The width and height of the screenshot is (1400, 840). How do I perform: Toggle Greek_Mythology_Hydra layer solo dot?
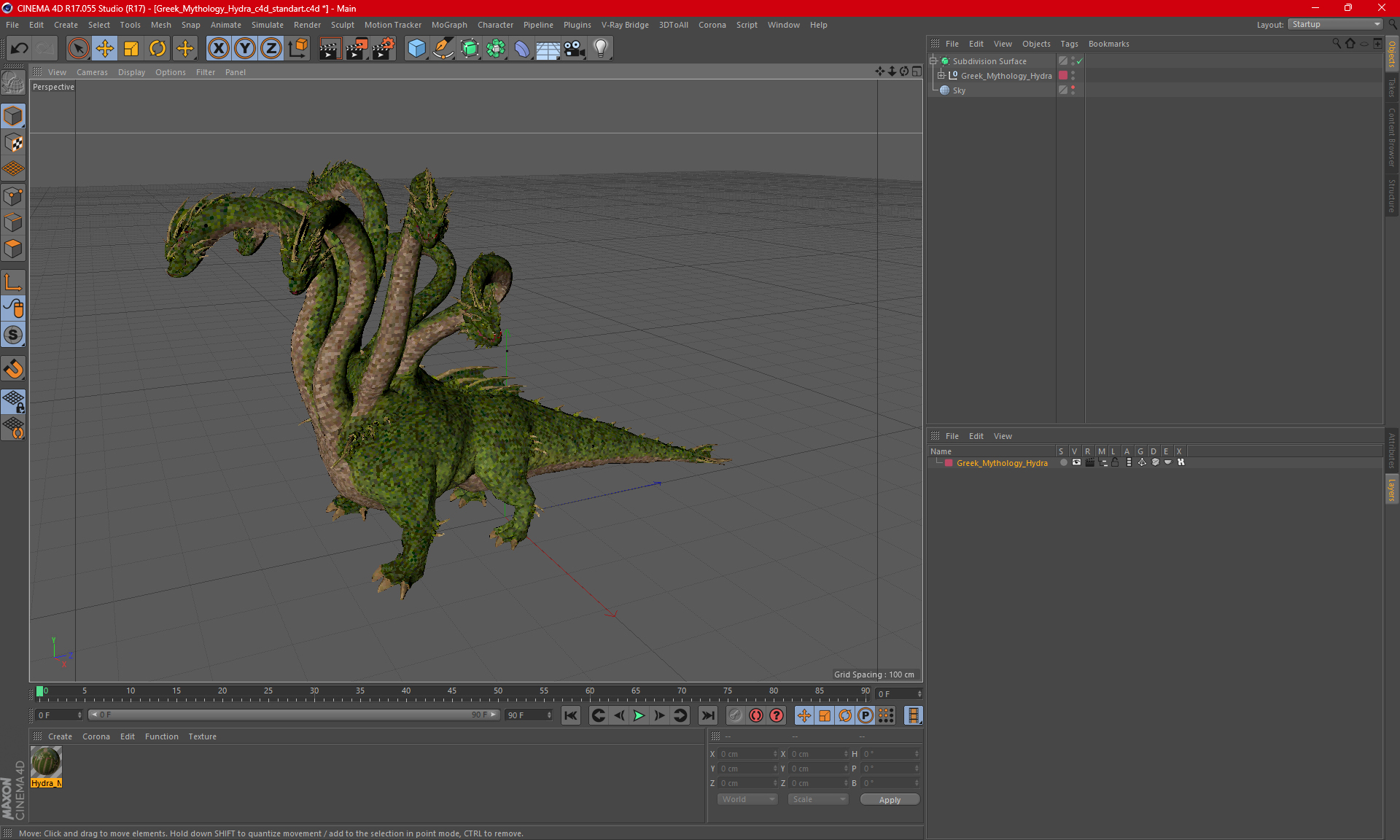1063,462
